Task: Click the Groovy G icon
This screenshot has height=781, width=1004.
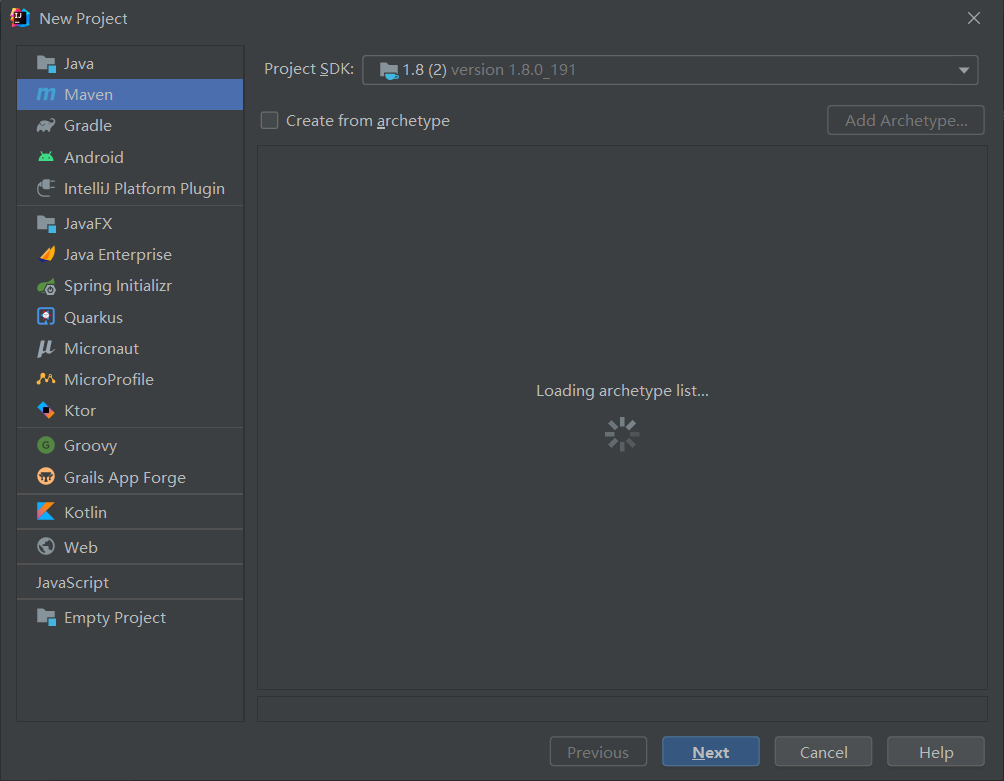Action: pyautogui.click(x=46, y=445)
